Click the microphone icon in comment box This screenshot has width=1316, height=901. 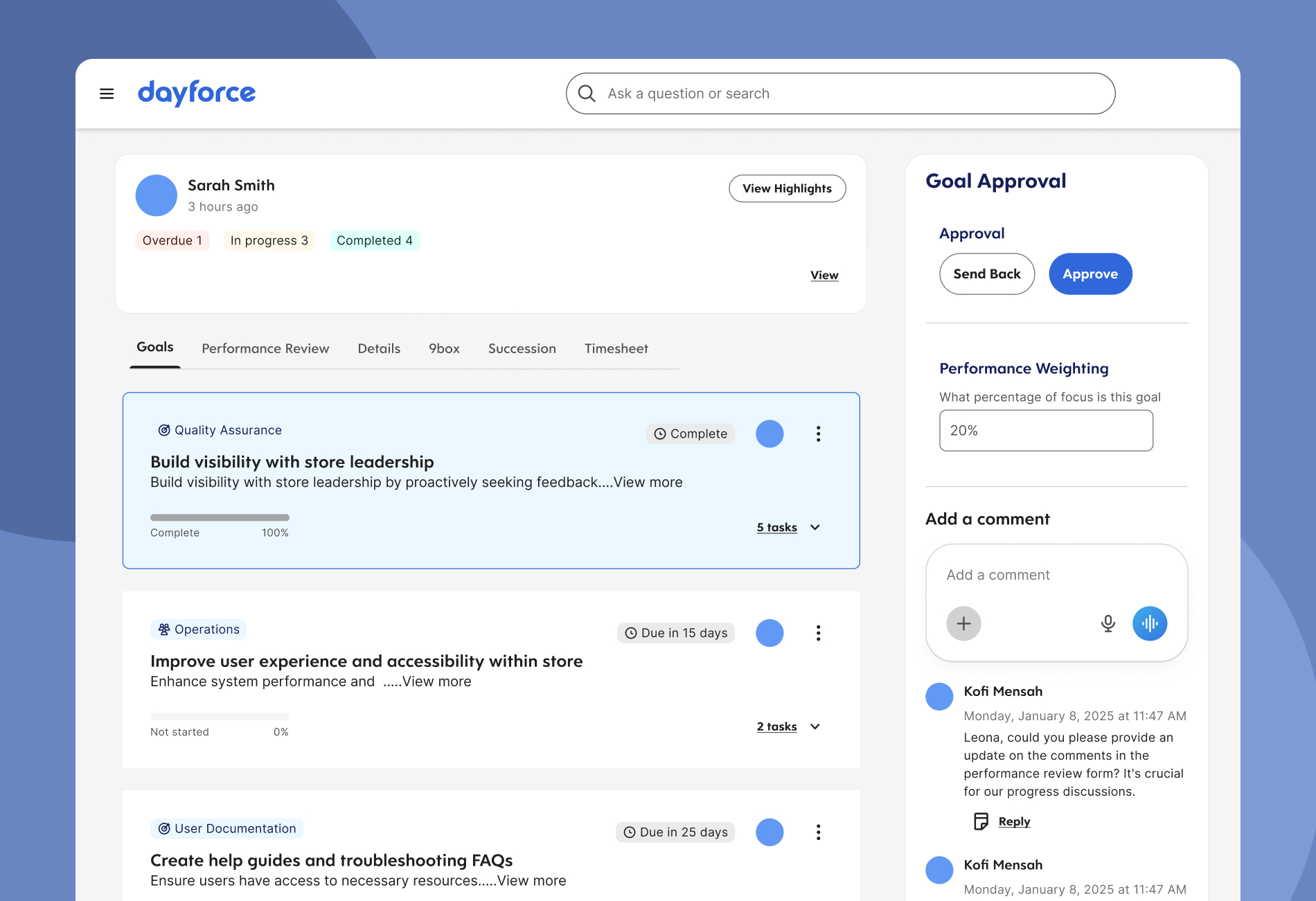coord(1108,623)
